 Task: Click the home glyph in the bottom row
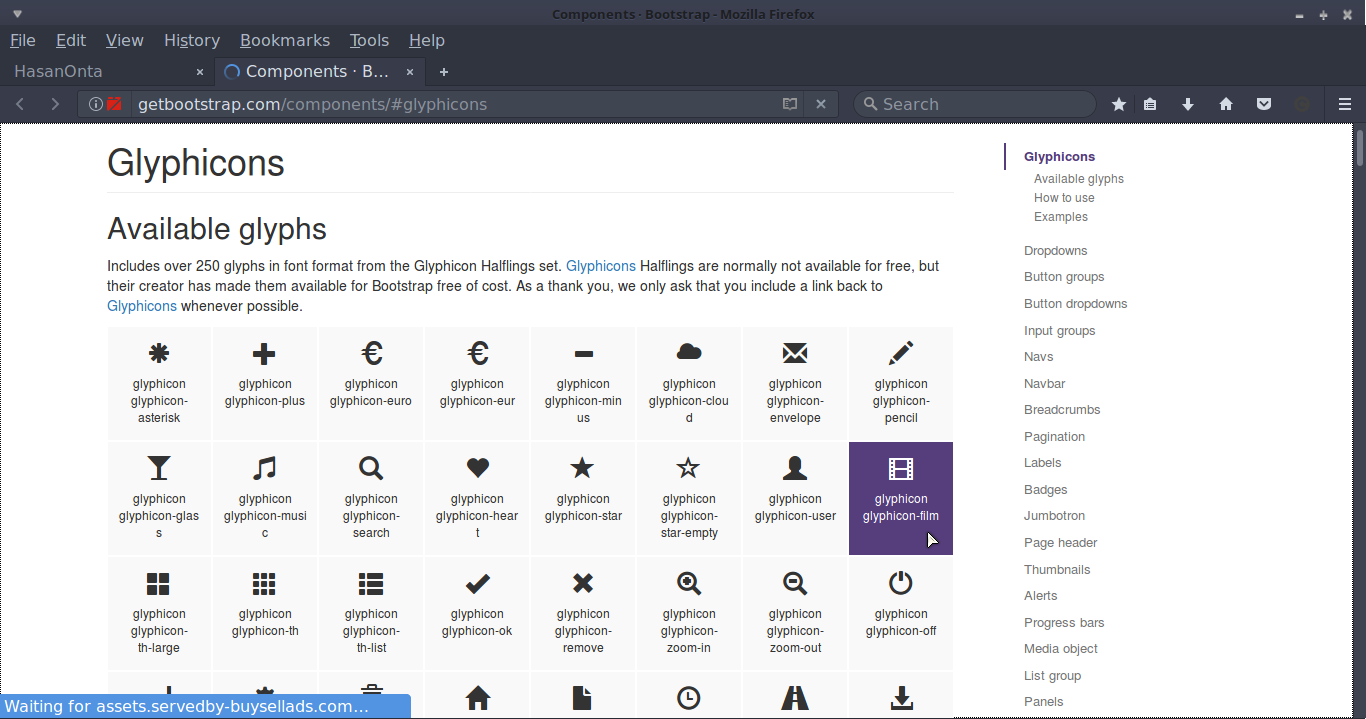pos(477,696)
